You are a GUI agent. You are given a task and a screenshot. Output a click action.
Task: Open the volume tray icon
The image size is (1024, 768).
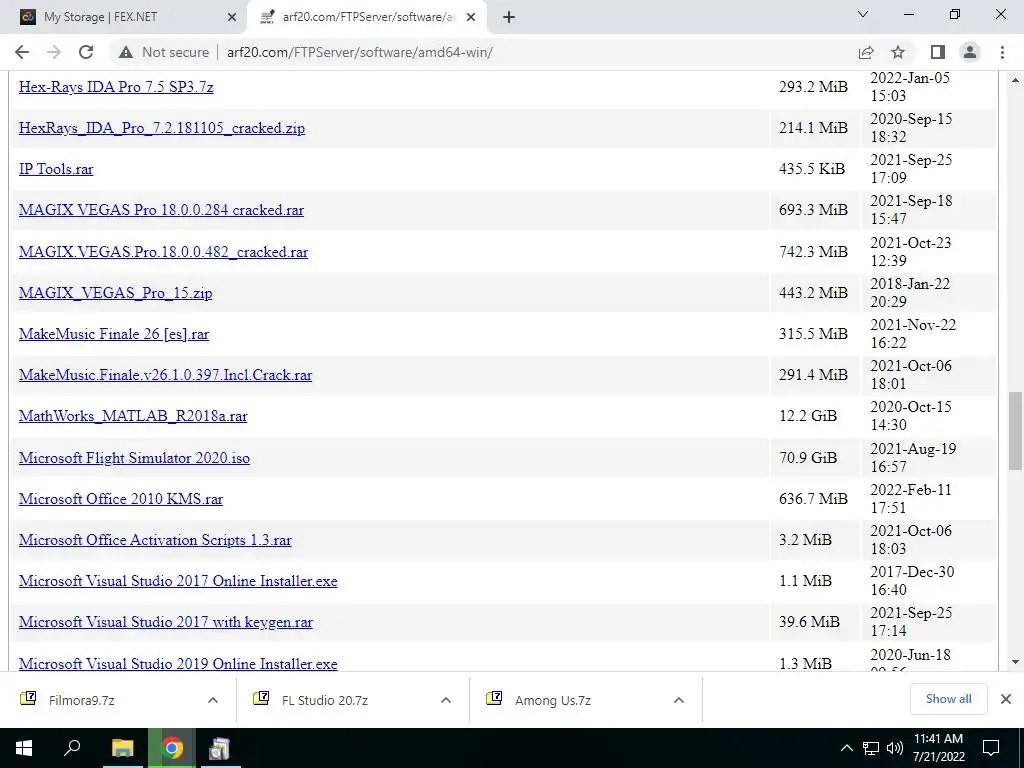(x=895, y=748)
